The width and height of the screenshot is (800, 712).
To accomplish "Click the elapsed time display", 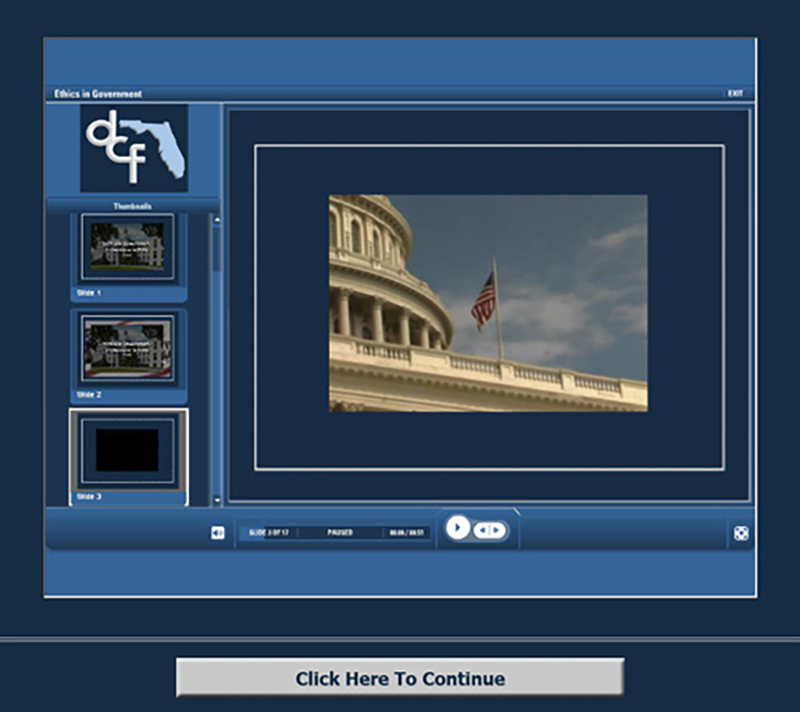I will [409, 533].
